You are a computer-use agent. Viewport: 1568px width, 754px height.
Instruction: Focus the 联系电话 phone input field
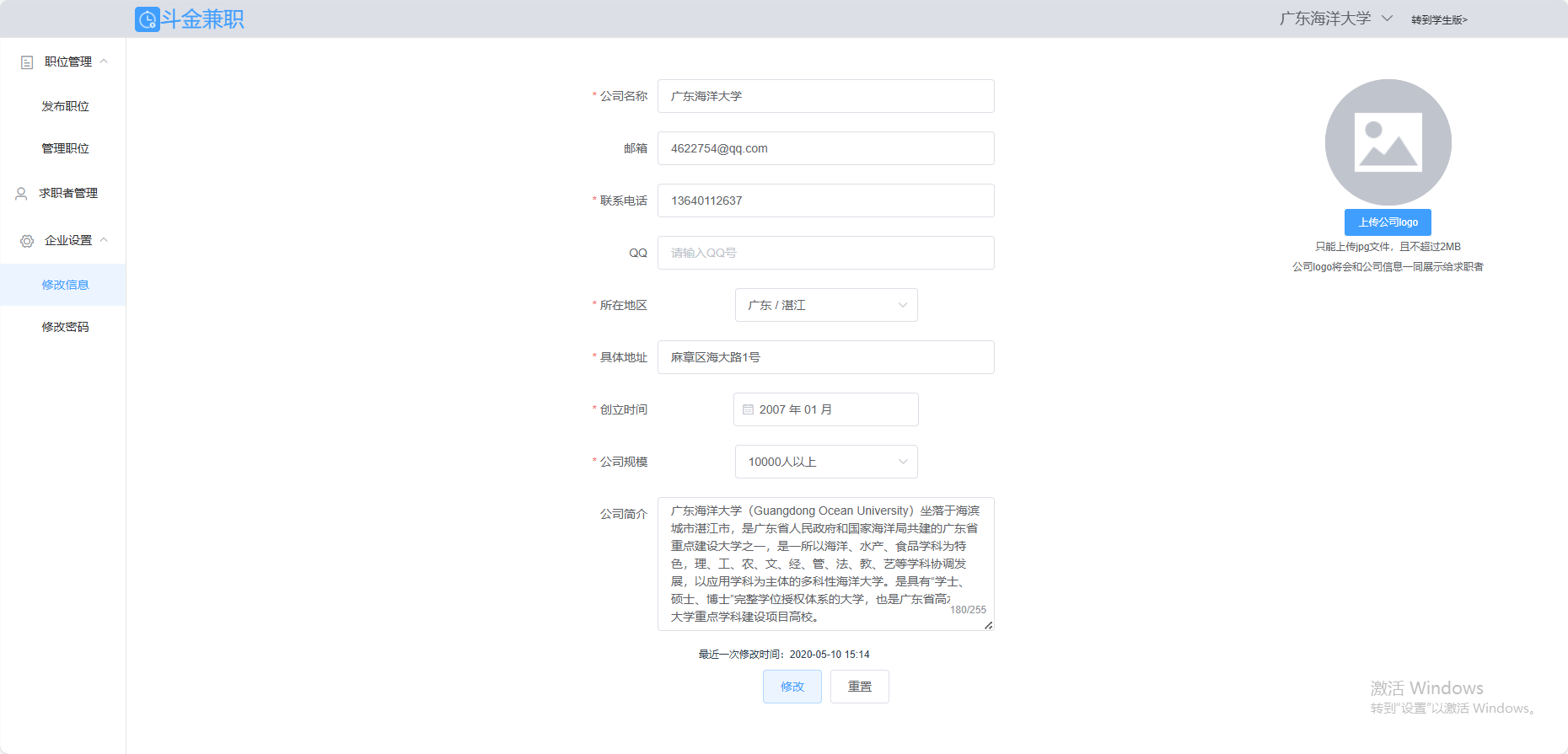pyautogui.click(x=826, y=201)
